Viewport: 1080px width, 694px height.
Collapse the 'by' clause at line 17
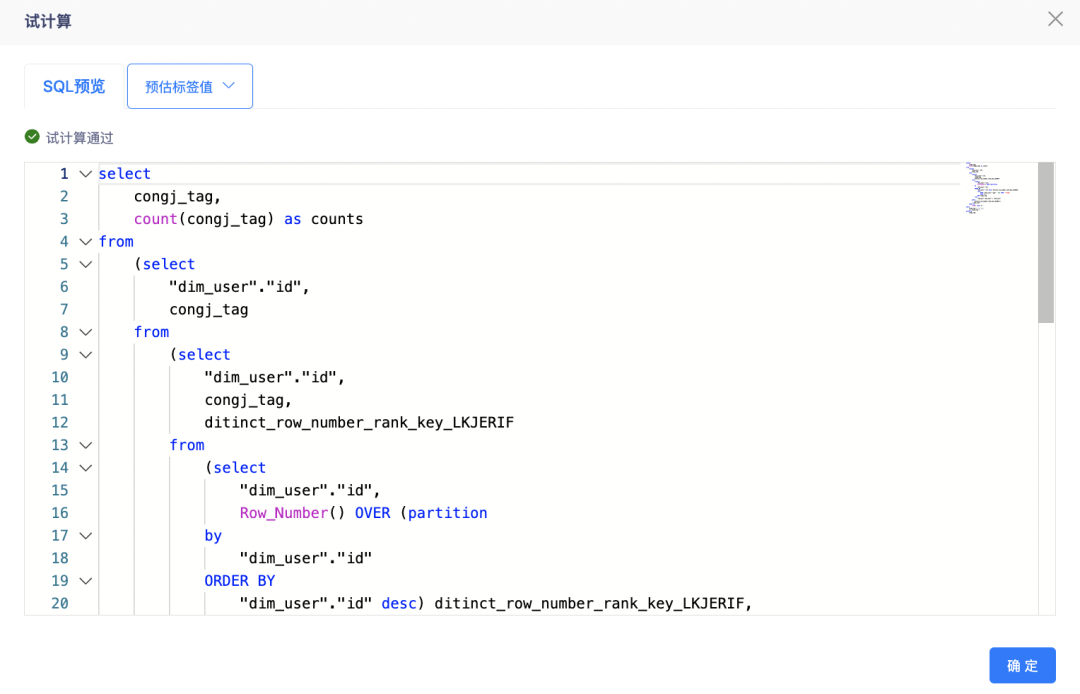point(85,536)
